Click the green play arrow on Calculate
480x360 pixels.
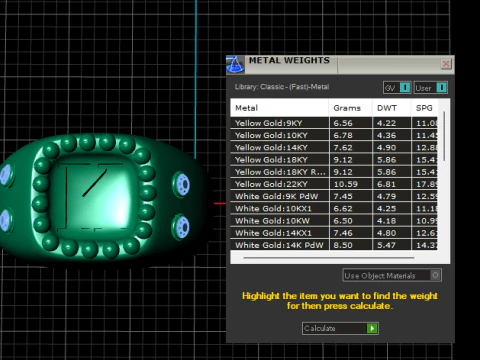372,328
